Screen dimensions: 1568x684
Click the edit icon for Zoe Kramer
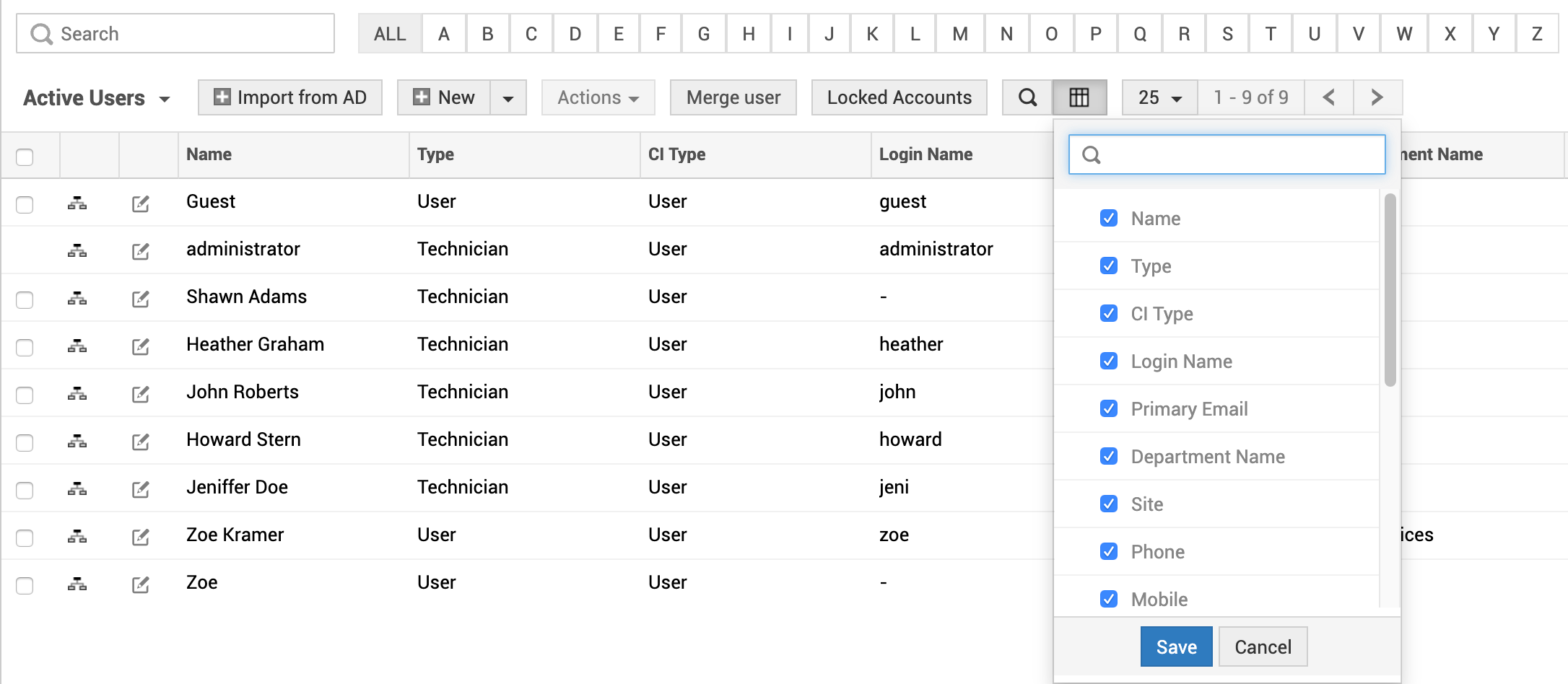pos(141,537)
